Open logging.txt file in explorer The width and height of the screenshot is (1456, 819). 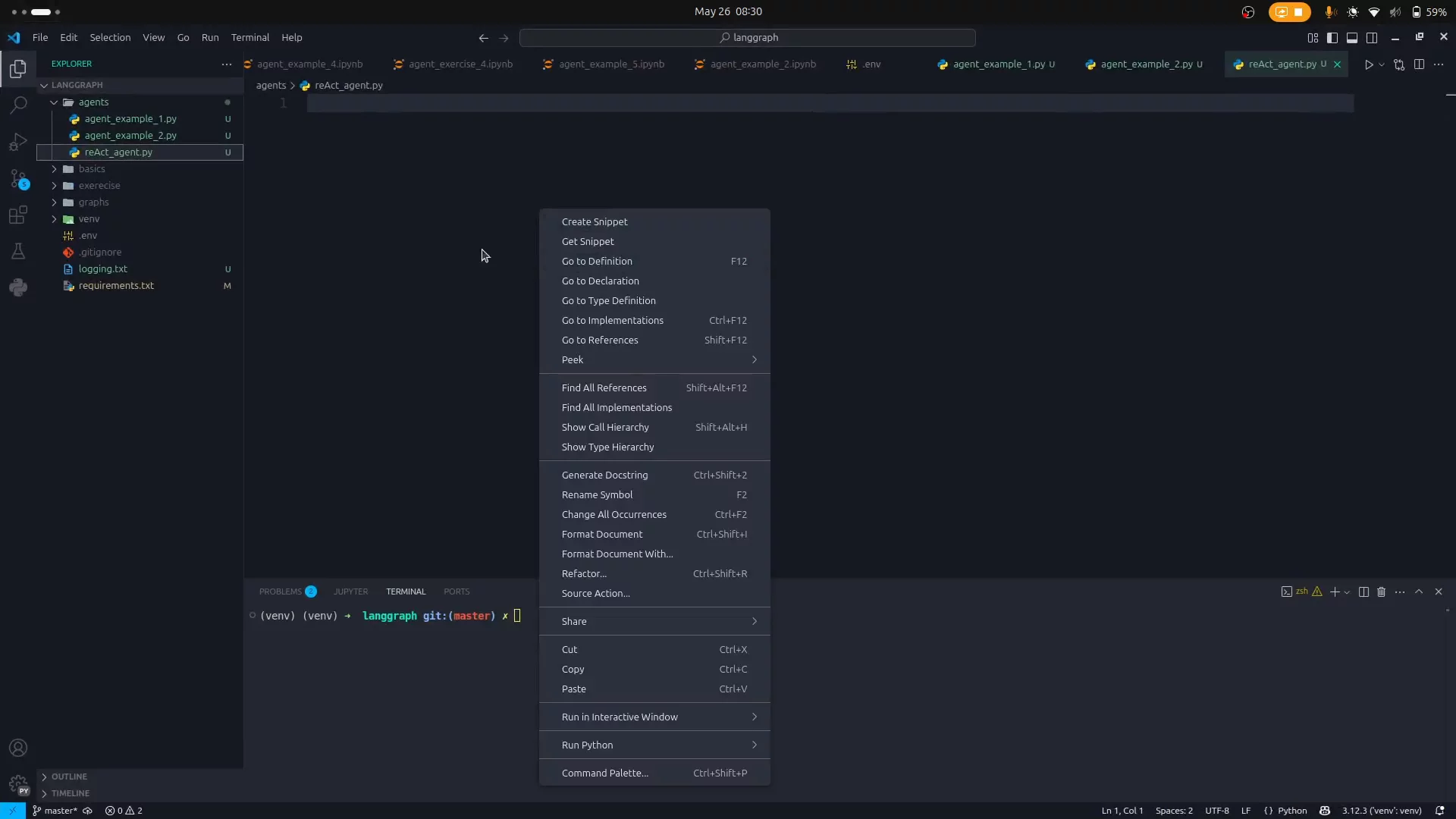pos(140,269)
